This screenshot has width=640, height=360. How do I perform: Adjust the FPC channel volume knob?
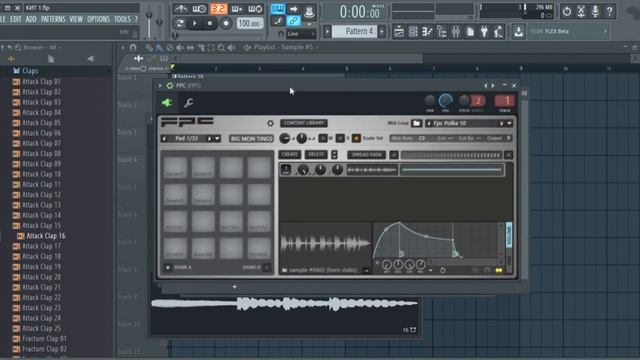tap(445, 100)
